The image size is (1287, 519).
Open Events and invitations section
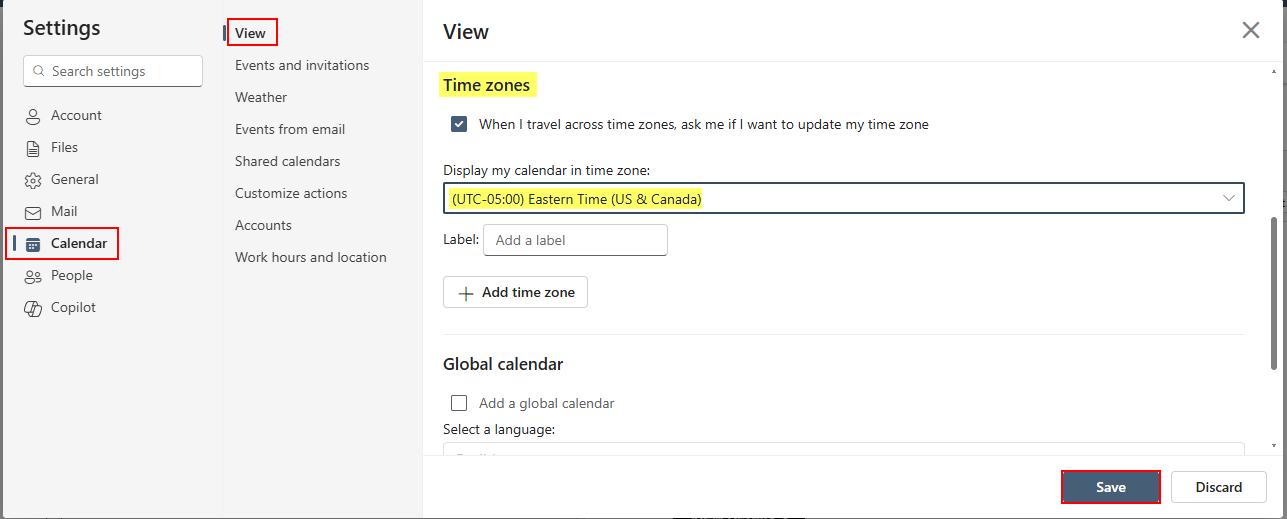click(302, 65)
